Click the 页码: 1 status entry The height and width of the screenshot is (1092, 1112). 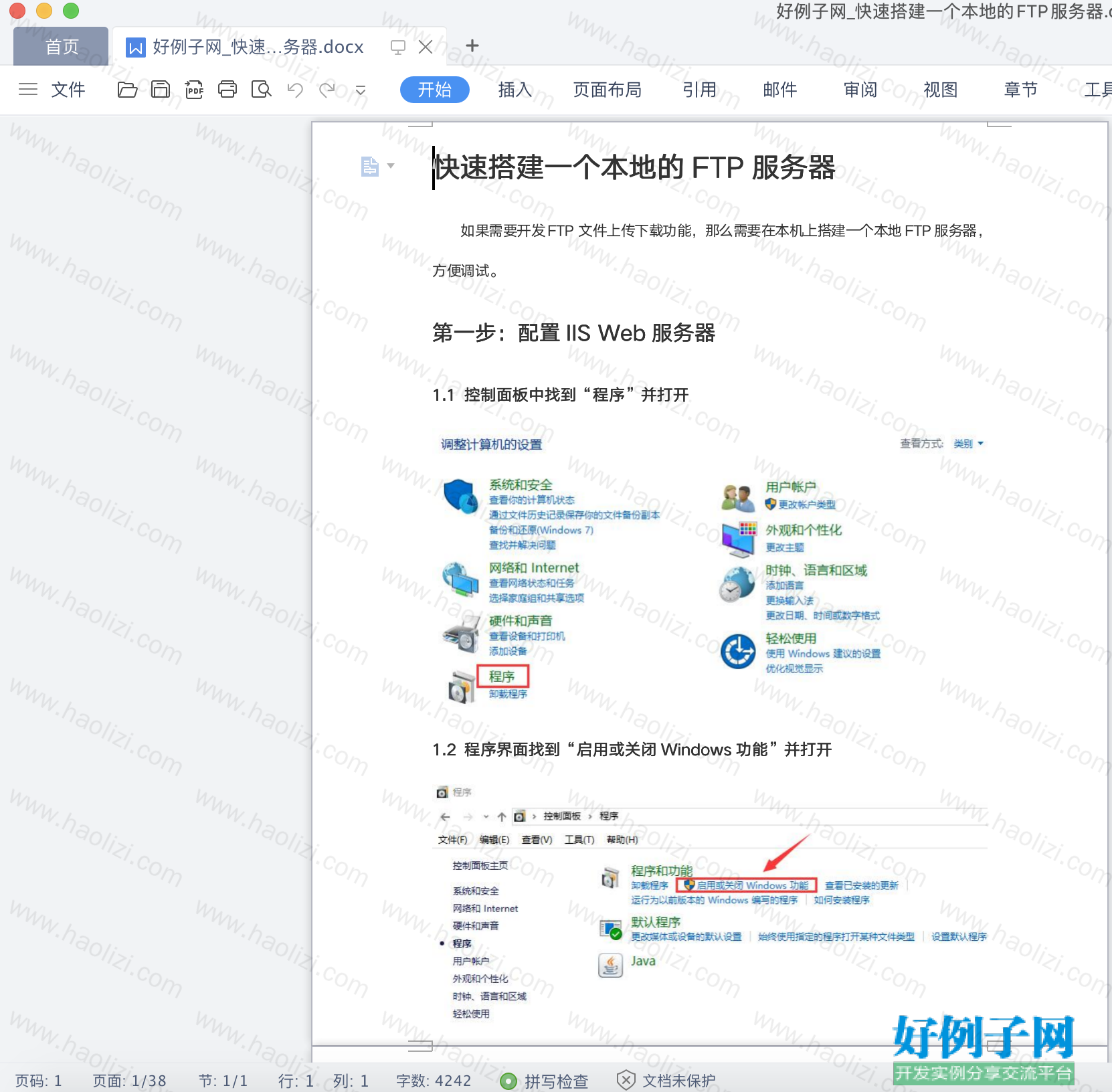point(38,1081)
